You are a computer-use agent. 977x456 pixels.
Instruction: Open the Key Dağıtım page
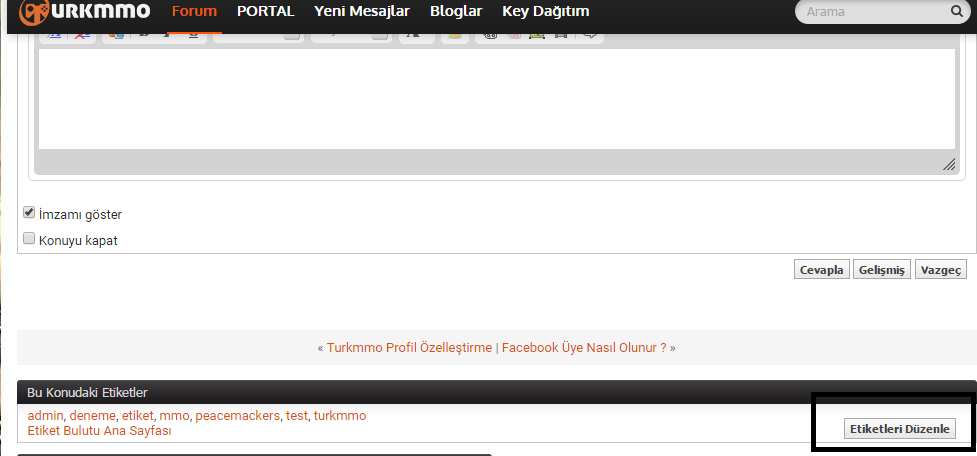(546, 11)
